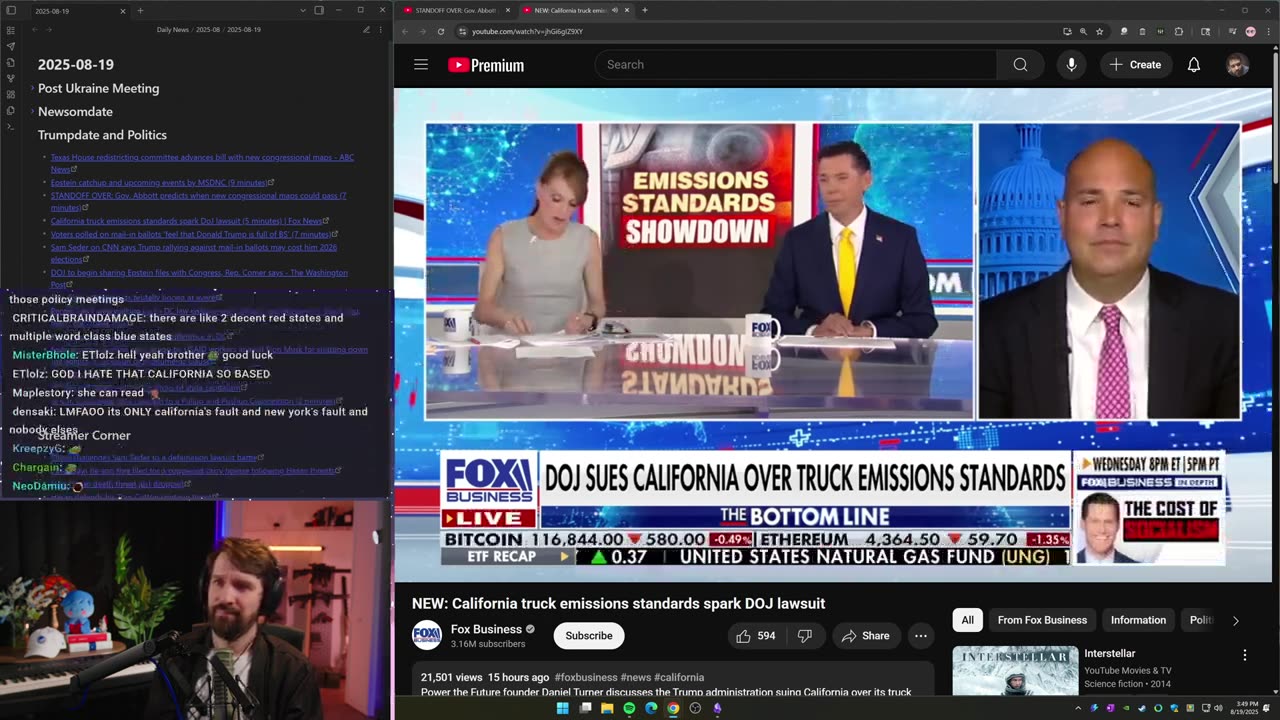Open the Texas House redistricting committee link
This screenshot has width=1280, height=720.
202,163
